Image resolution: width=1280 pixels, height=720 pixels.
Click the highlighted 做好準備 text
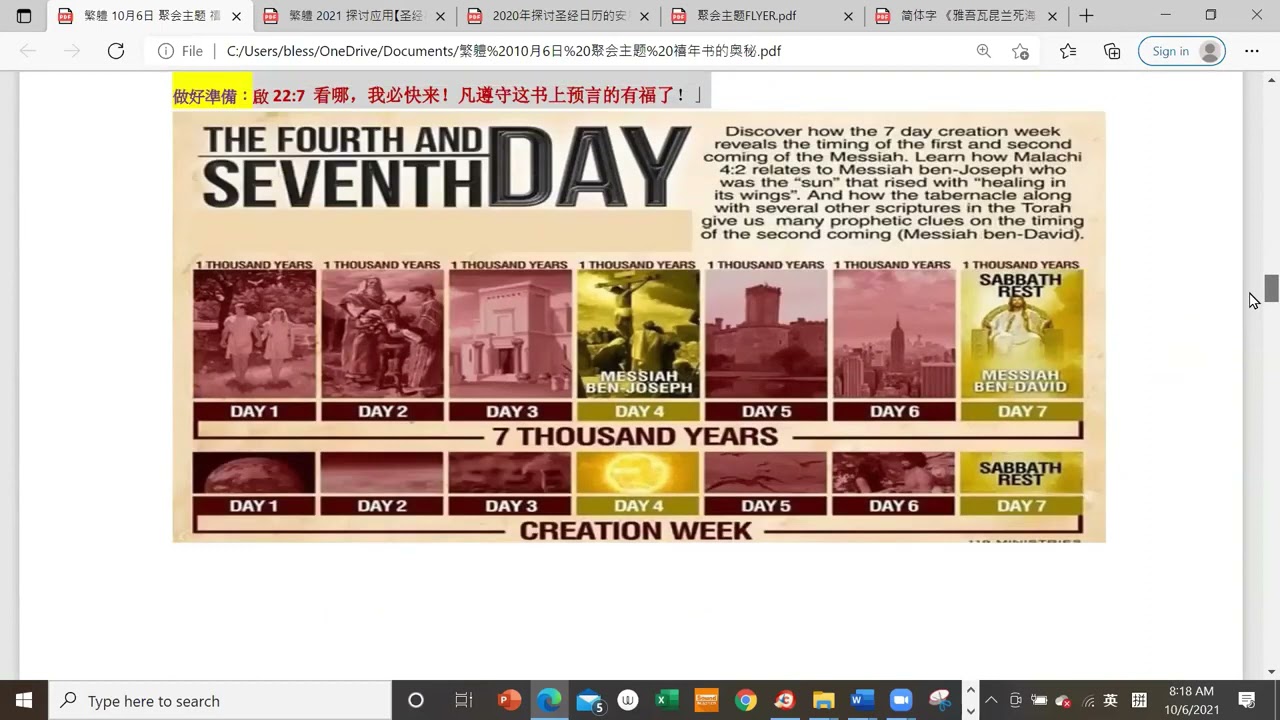coord(211,96)
